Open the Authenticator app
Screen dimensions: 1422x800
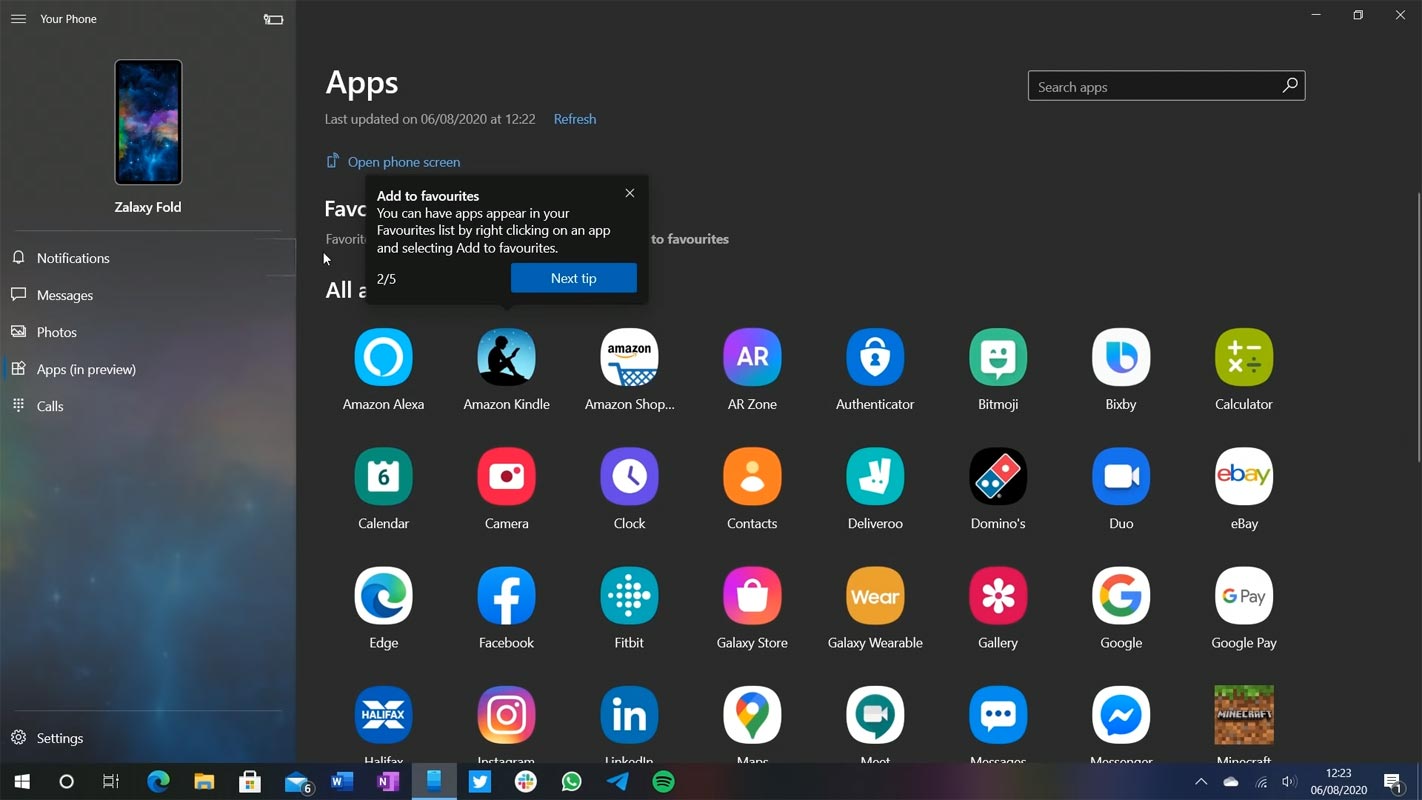[x=875, y=358]
